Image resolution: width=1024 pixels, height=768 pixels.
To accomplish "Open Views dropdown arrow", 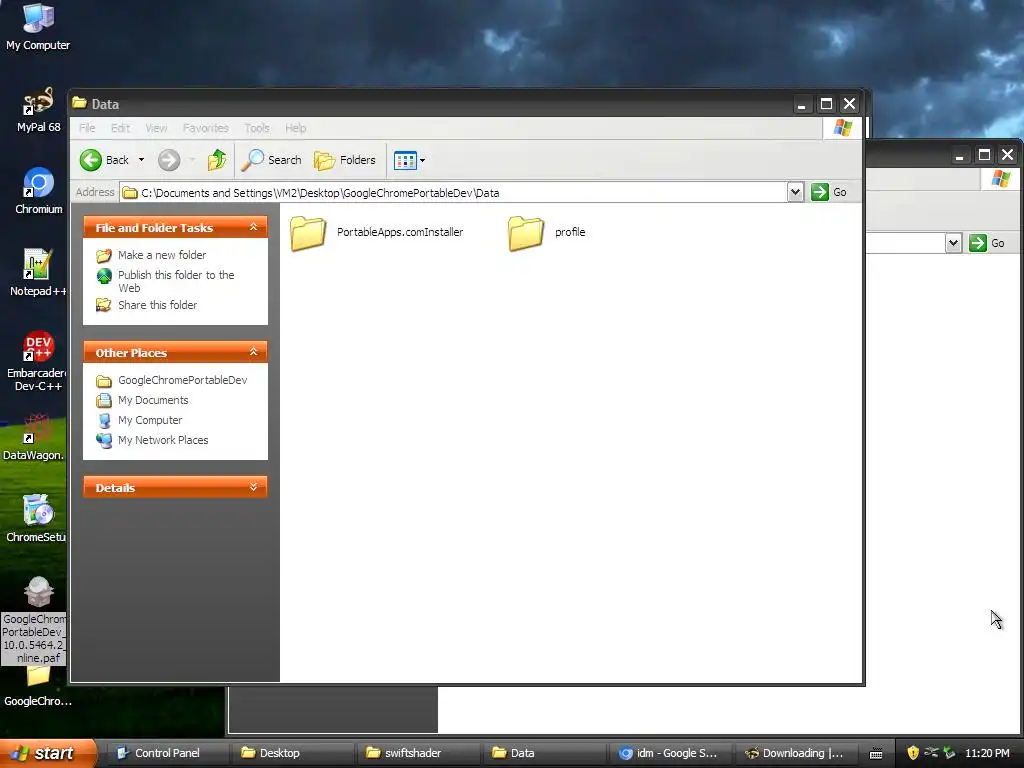I will (x=423, y=160).
